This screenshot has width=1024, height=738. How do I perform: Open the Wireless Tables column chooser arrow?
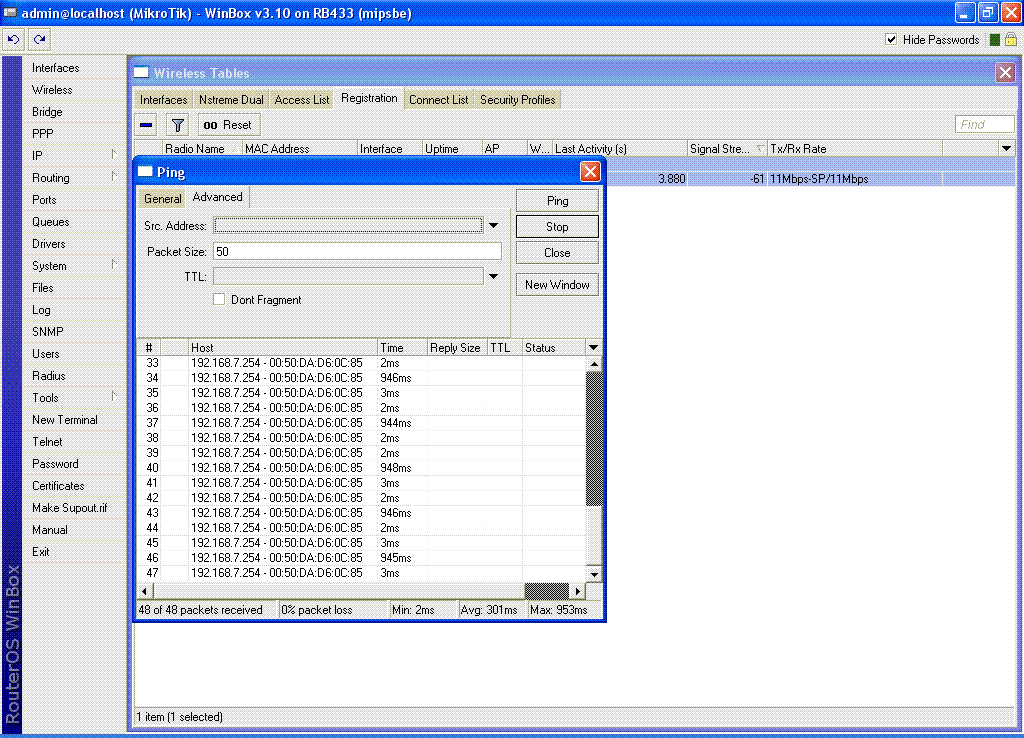coord(1006,149)
